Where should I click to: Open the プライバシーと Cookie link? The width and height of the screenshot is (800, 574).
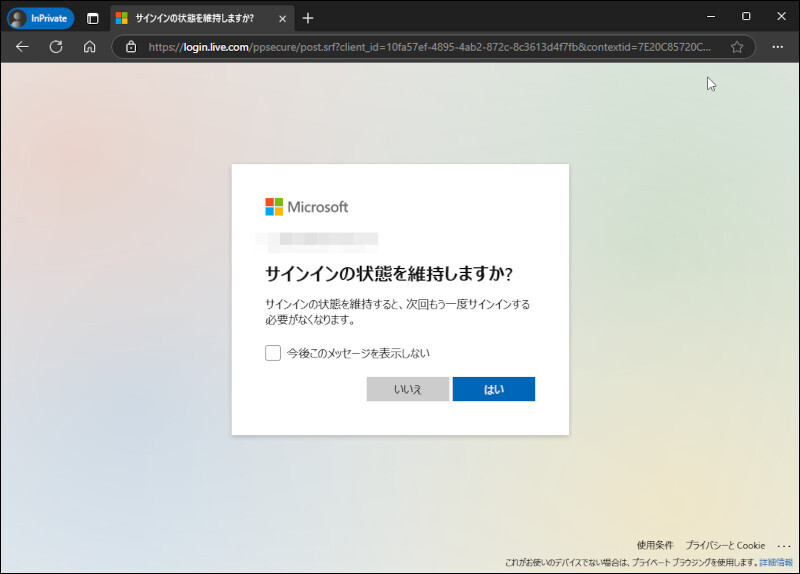tap(725, 545)
